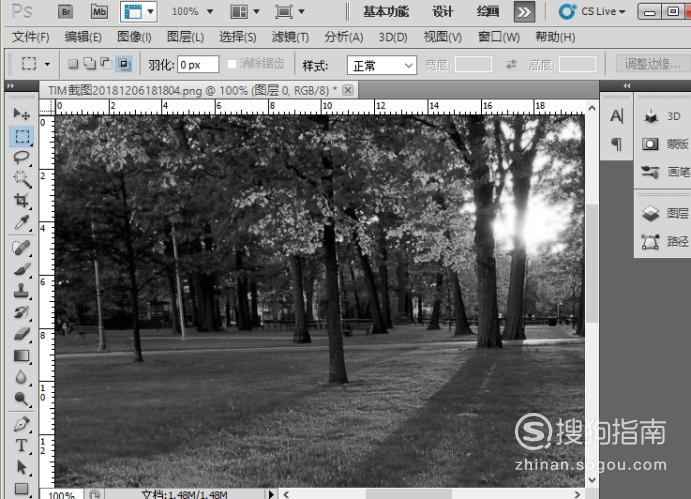Open the 样式 style dropdown
The image size is (691, 499).
click(x=382, y=65)
